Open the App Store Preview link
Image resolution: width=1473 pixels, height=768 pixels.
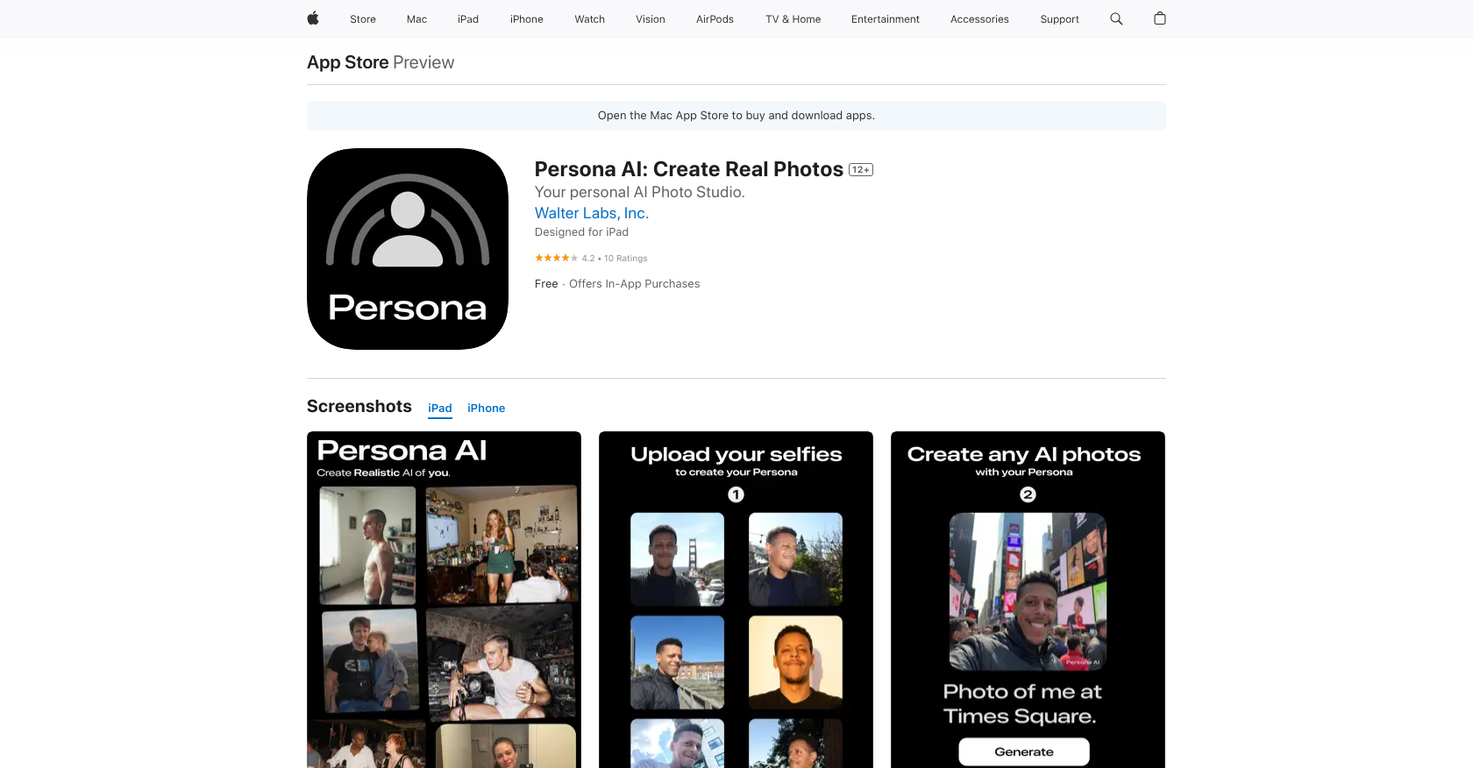click(x=348, y=62)
